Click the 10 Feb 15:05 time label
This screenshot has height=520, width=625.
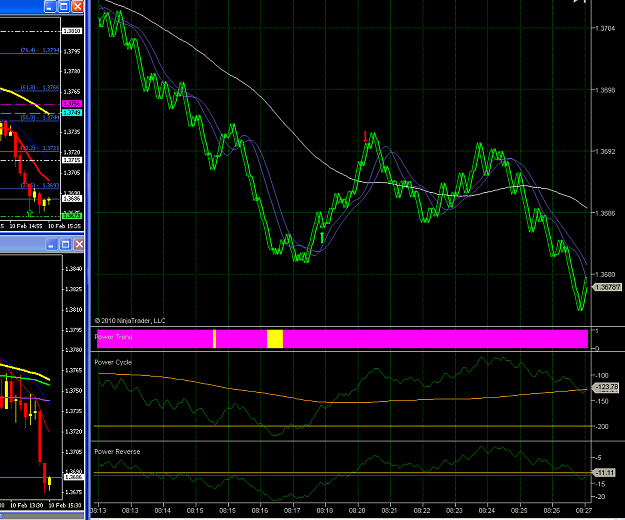[x=65, y=226]
